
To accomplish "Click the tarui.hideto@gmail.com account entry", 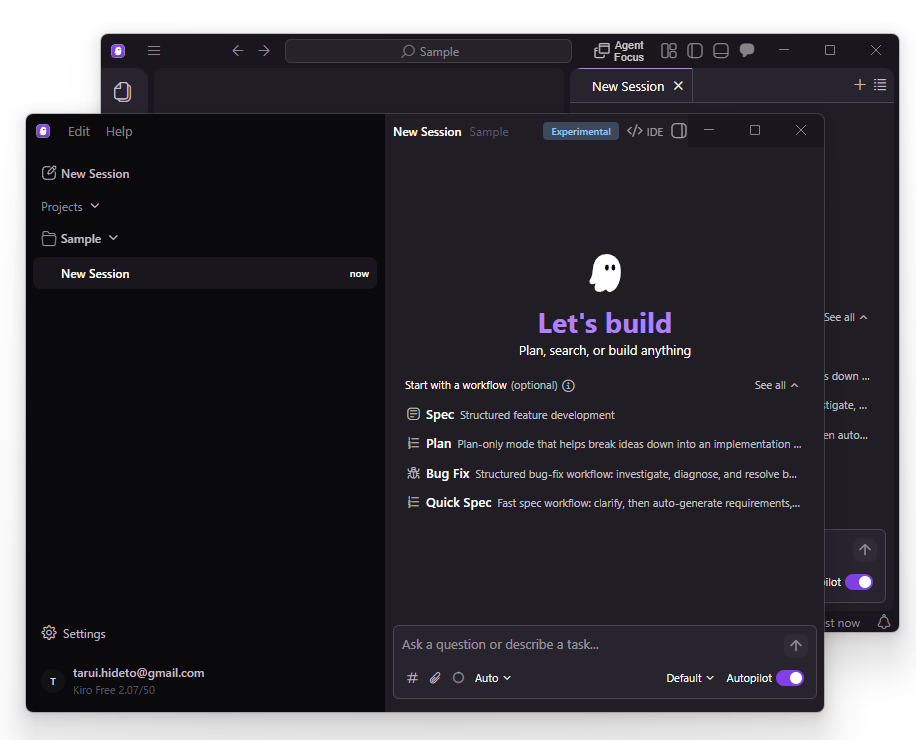I will click(138, 673).
